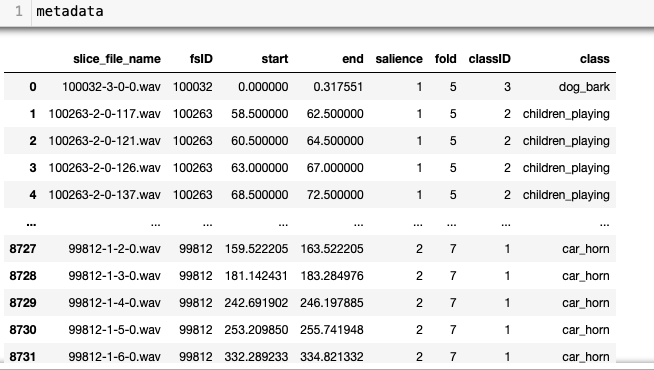
Task: Click the start column header
Action: click(x=274, y=59)
